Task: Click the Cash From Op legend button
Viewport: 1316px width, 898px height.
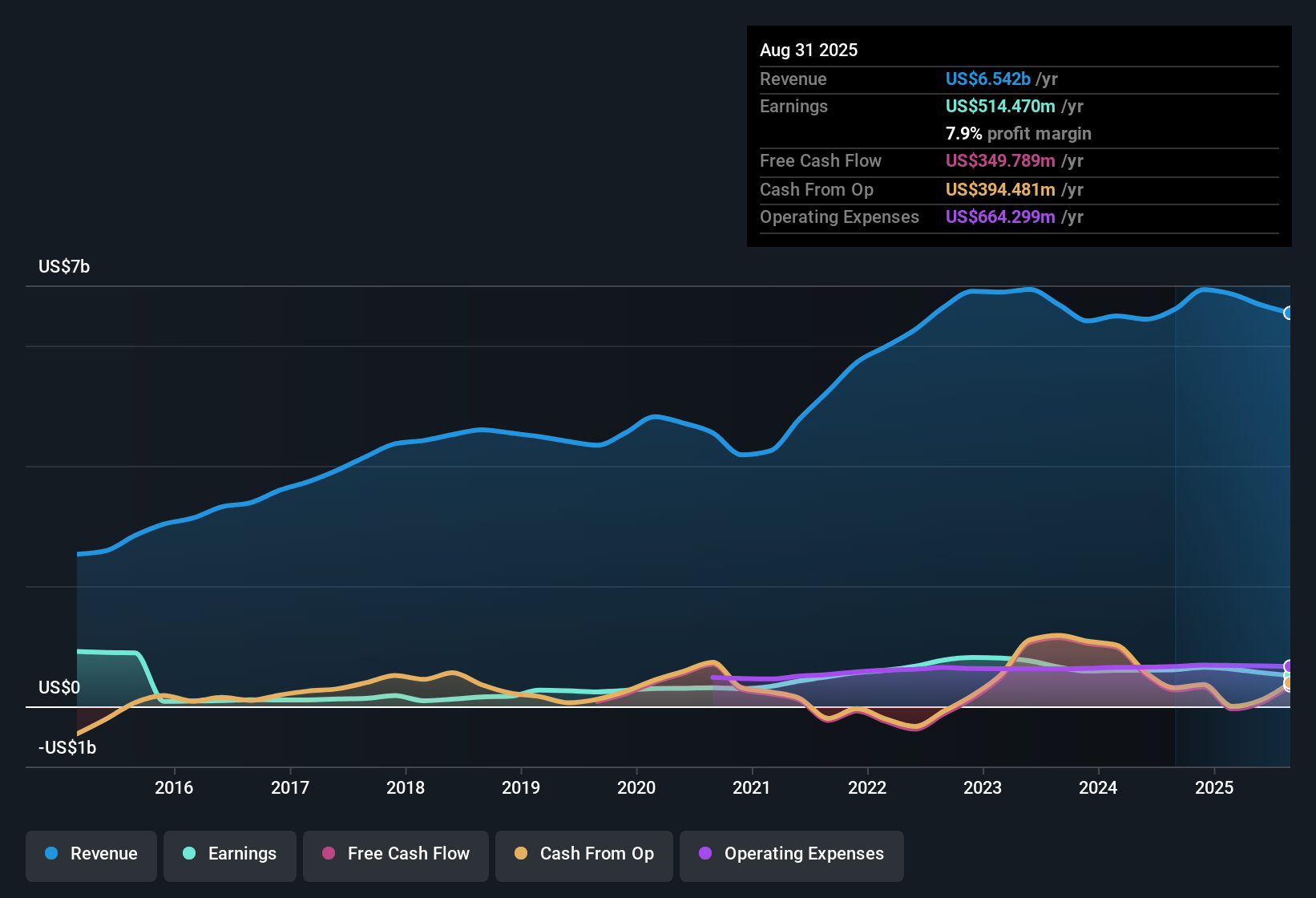Action: pyautogui.click(x=583, y=854)
